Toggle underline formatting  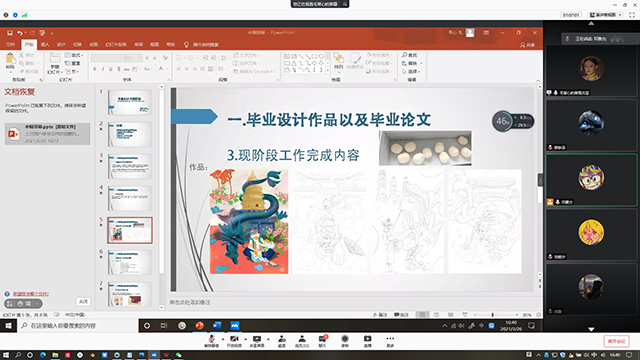(x=111, y=69)
